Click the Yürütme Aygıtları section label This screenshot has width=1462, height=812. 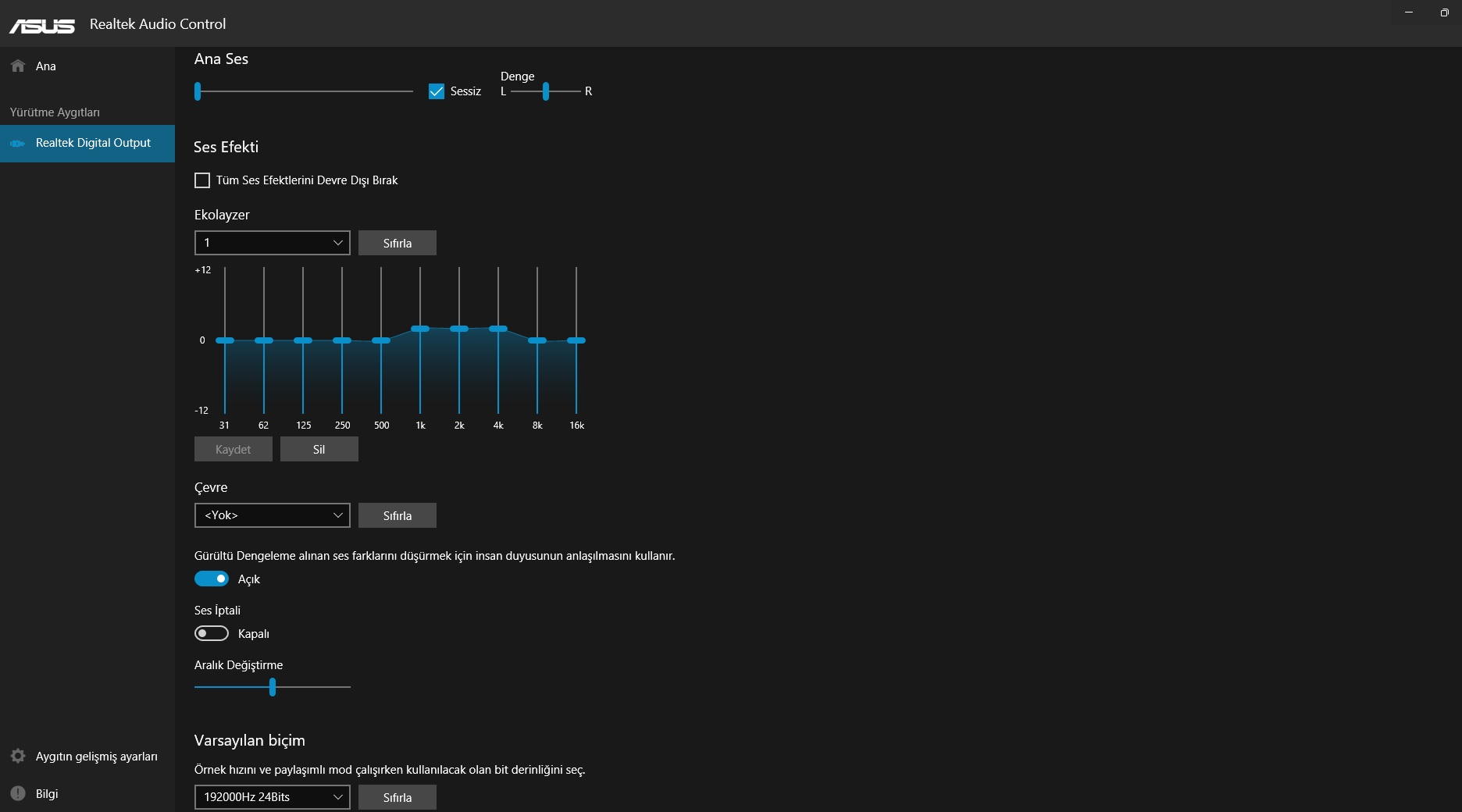(55, 112)
